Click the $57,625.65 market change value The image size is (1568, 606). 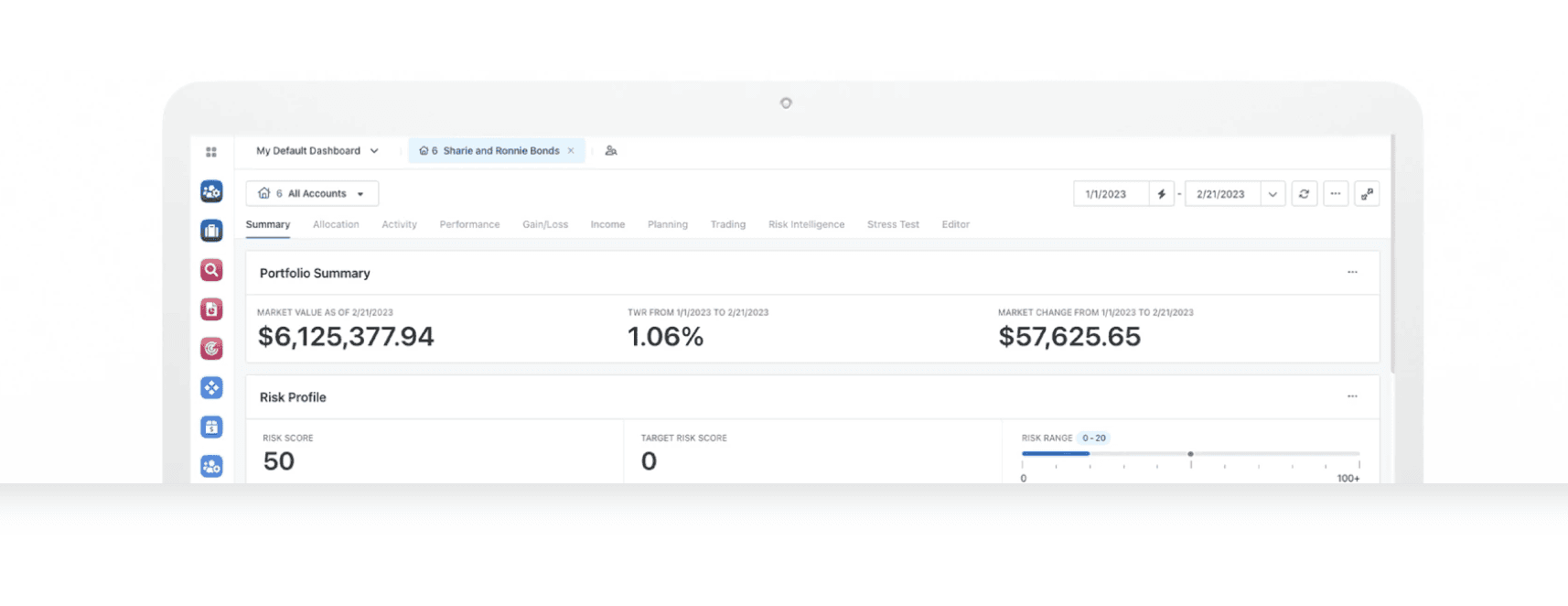[1069, 337]
